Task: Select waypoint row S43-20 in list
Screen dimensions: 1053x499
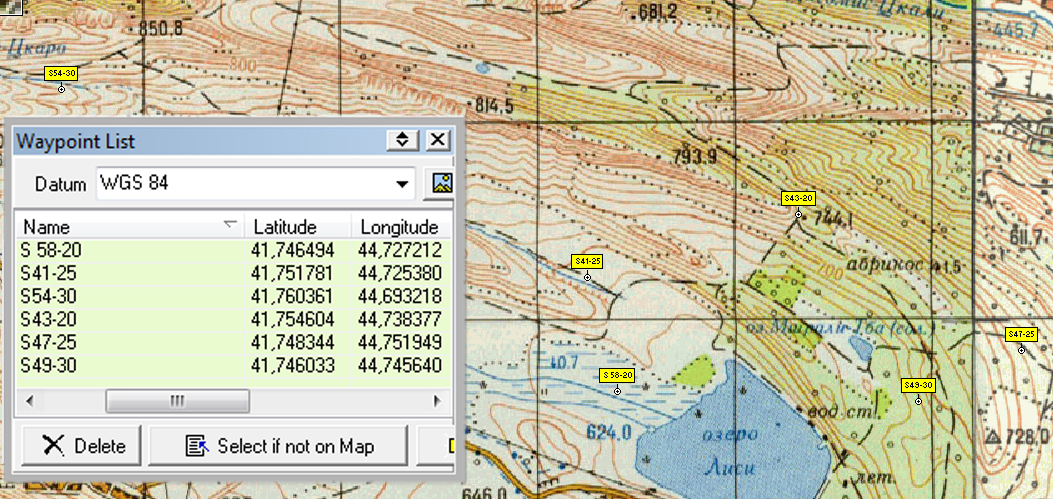Action: point(233,319)
